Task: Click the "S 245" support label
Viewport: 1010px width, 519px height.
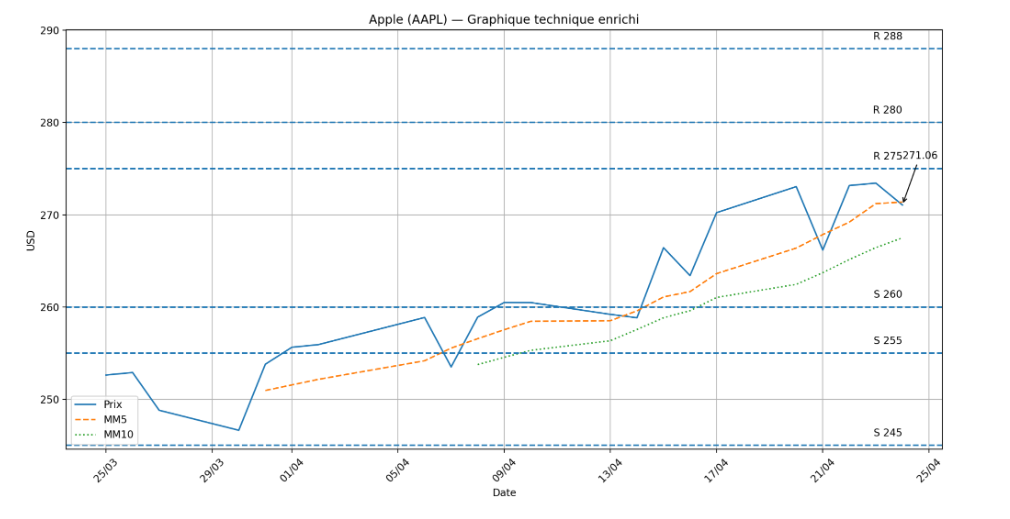Action: coord(888,433)
